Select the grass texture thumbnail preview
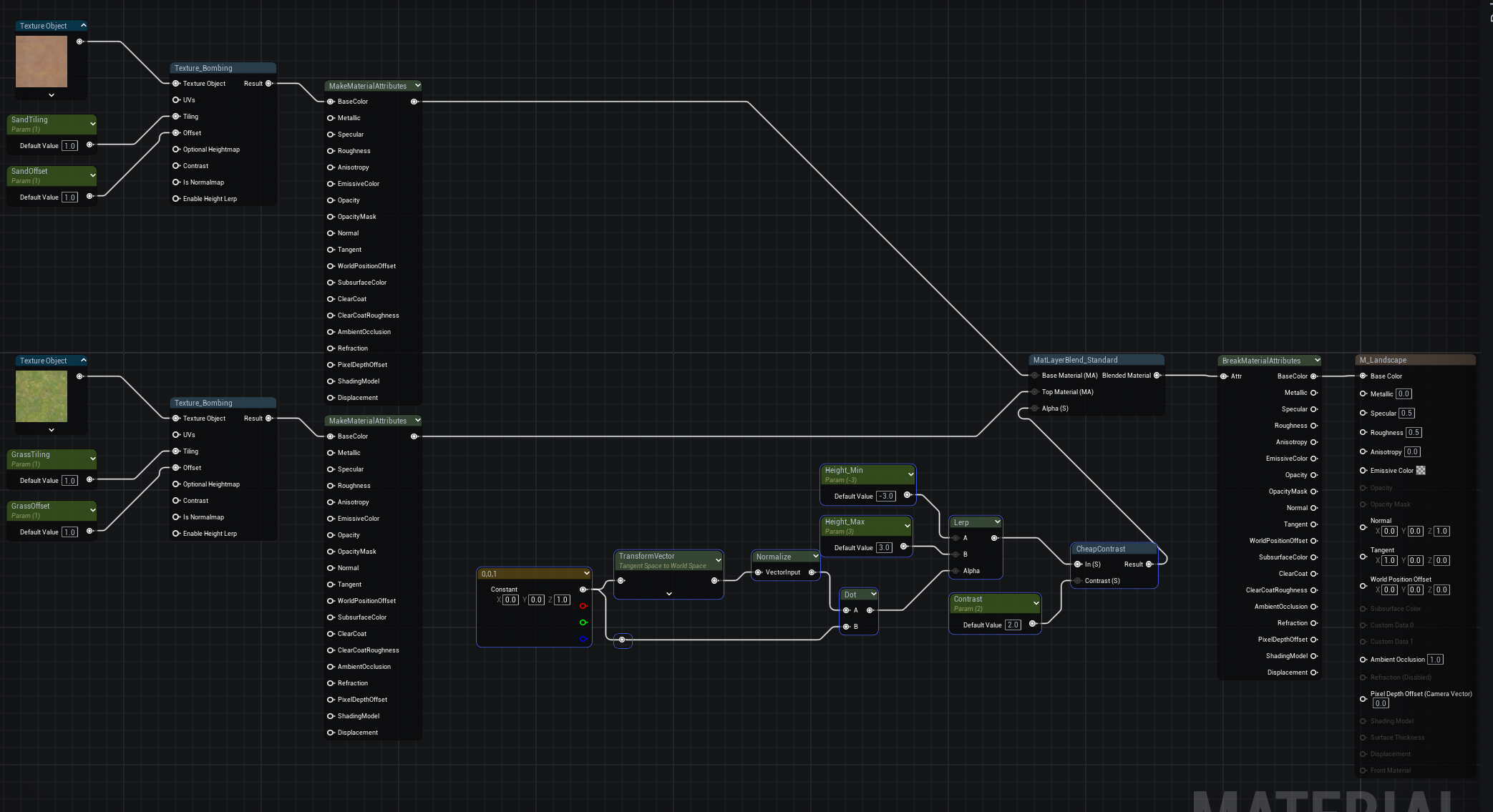The width and height of the screenshot is (1493, 812). pos(42,397)
